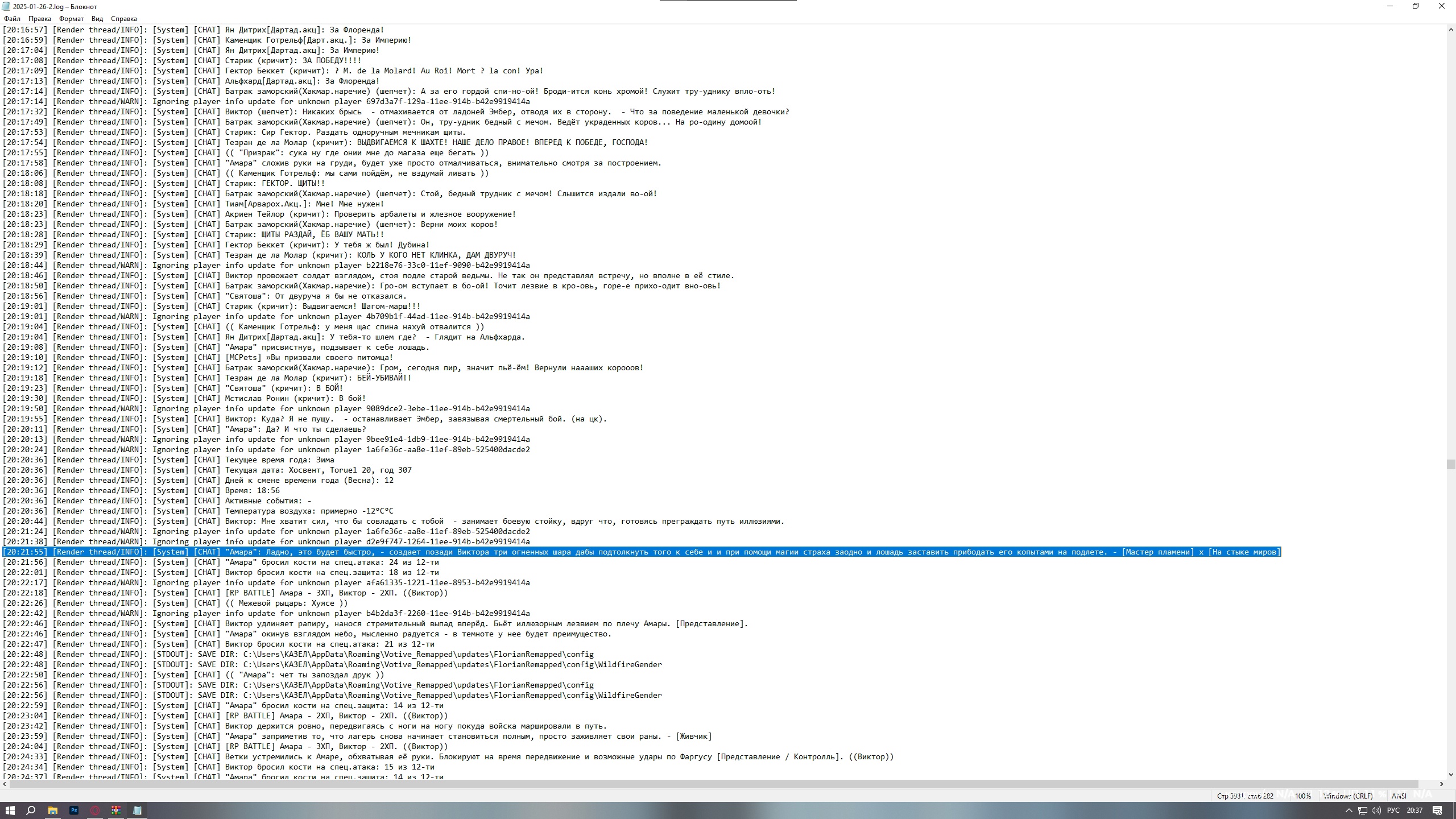Click the 20:17:14 'Ignoring player info' WARN line
This screenshot has width=1456, height=819.
266,102
